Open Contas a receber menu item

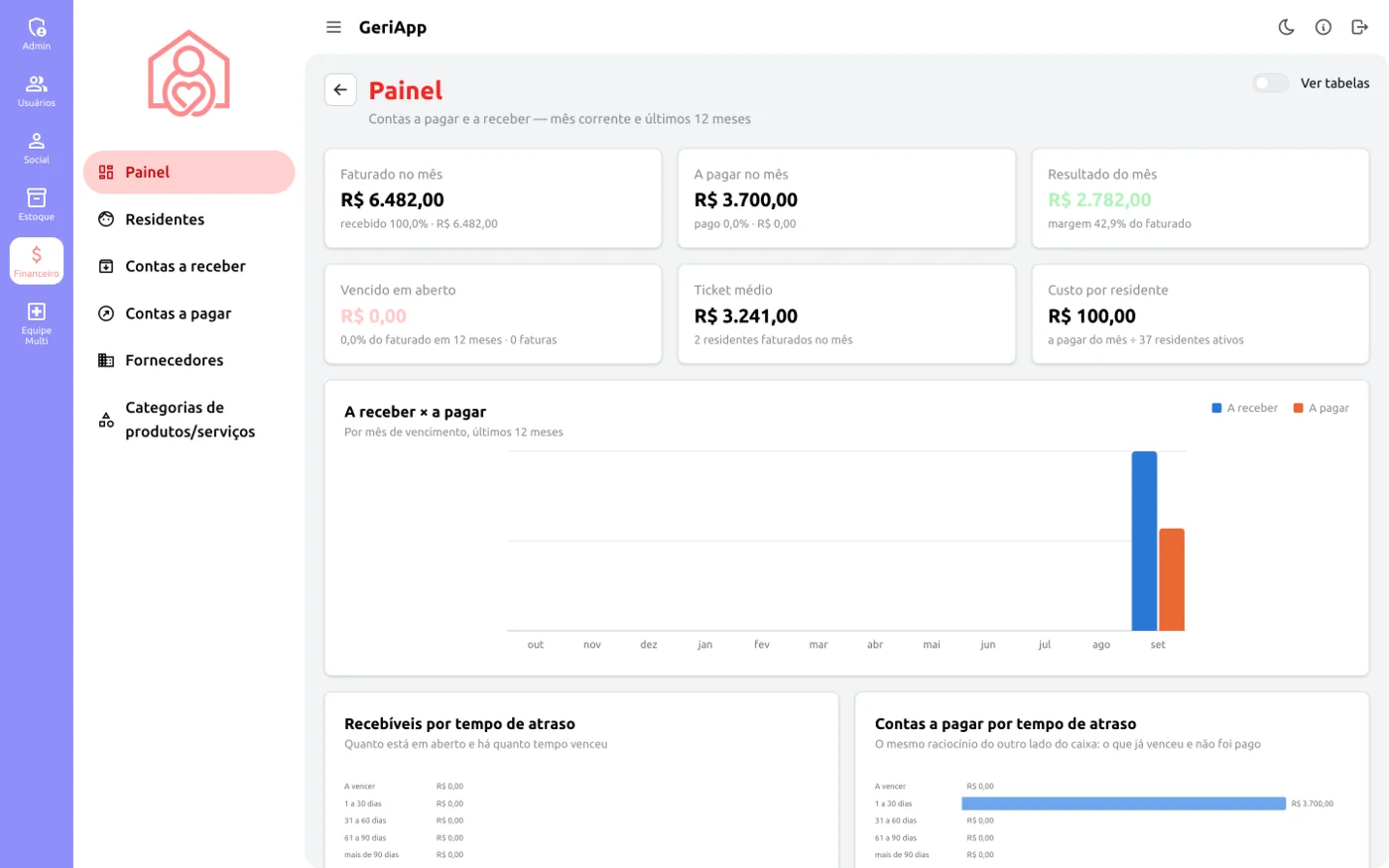[x=189, y=266]
